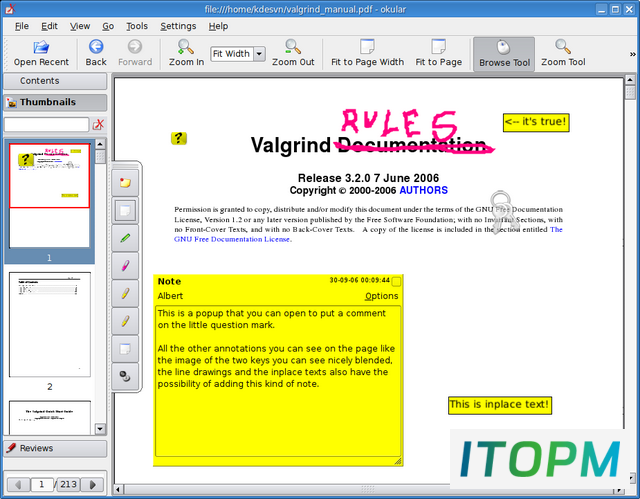Go Back using the blue arrow icon
Image resolution: width=640 pixels, height=499 pixels.
[x=96, y=46]
